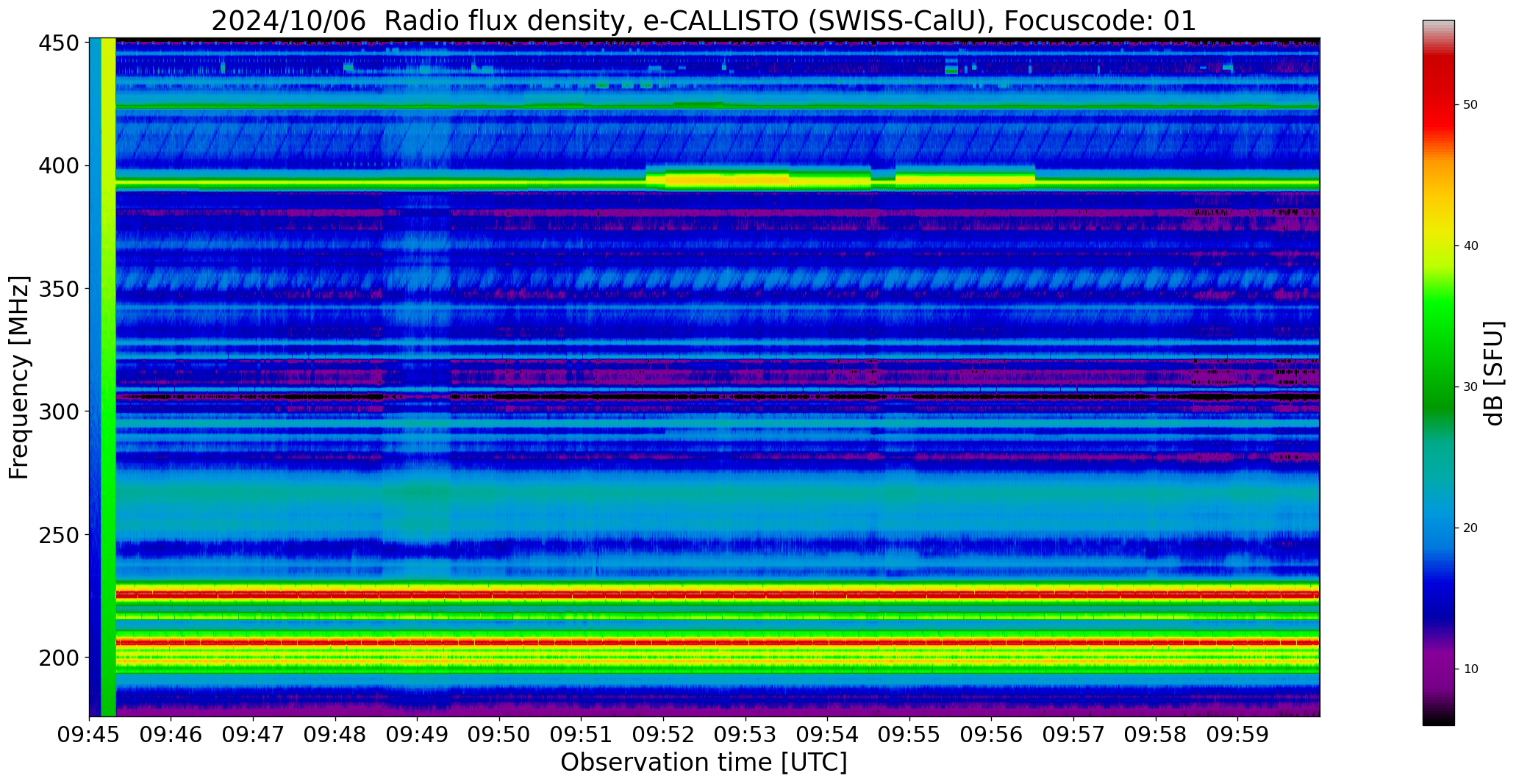
Task: Click the y-axis tick label 250
Action: [59, 534]
